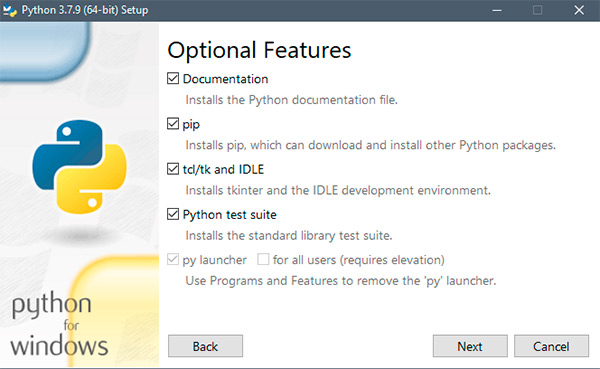The width and height of the screenshot is (600, 369).
Task: Enable for all users (requires elevation)
Action: pyautogui.click(x=263, y=259)
